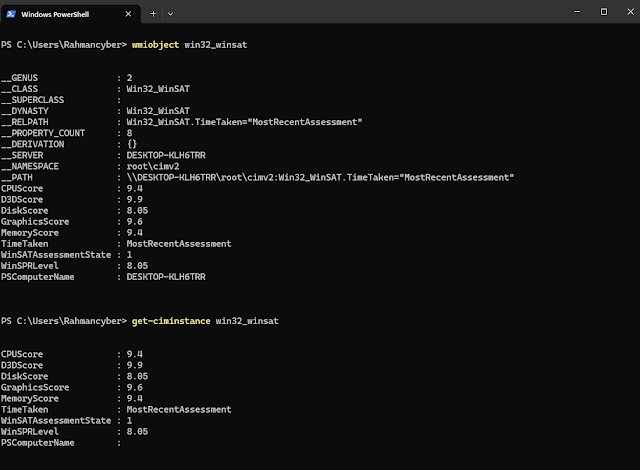
Task: Open a new tab with plus button
Action: (153, 14)
